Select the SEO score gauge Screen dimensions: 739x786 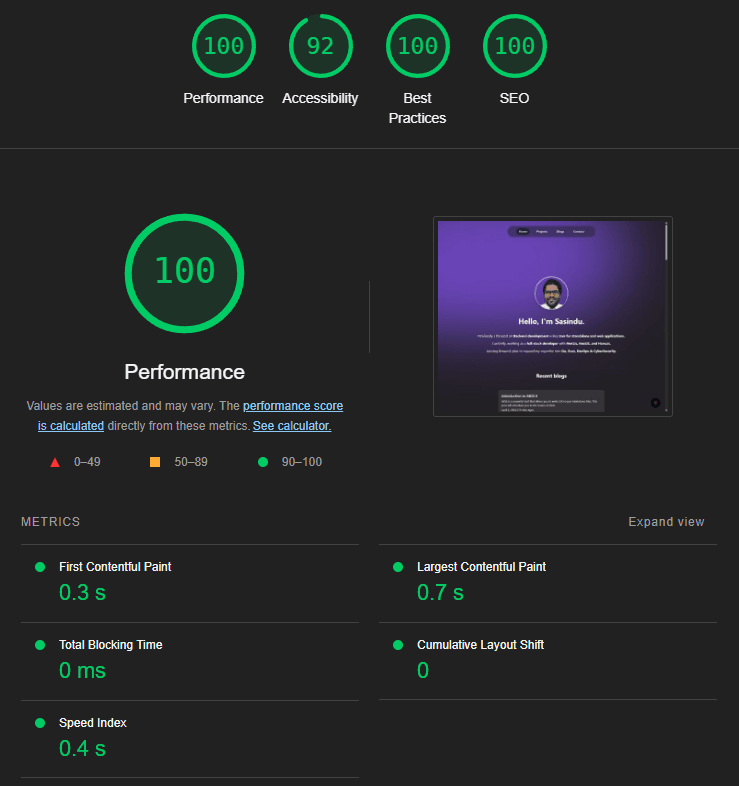point(515,46)
